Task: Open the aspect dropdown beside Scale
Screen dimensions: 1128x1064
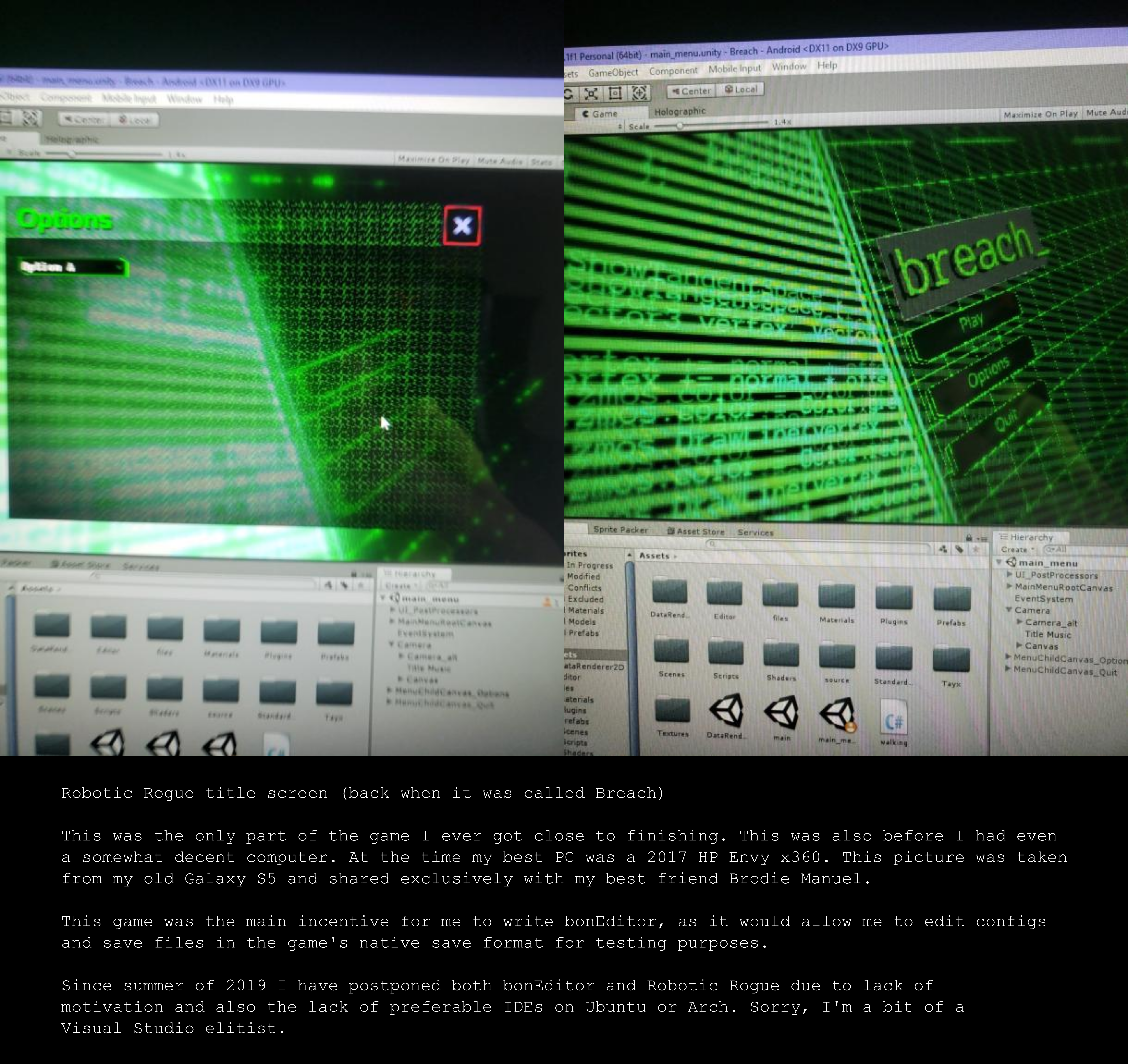Action: click(620, 127)
